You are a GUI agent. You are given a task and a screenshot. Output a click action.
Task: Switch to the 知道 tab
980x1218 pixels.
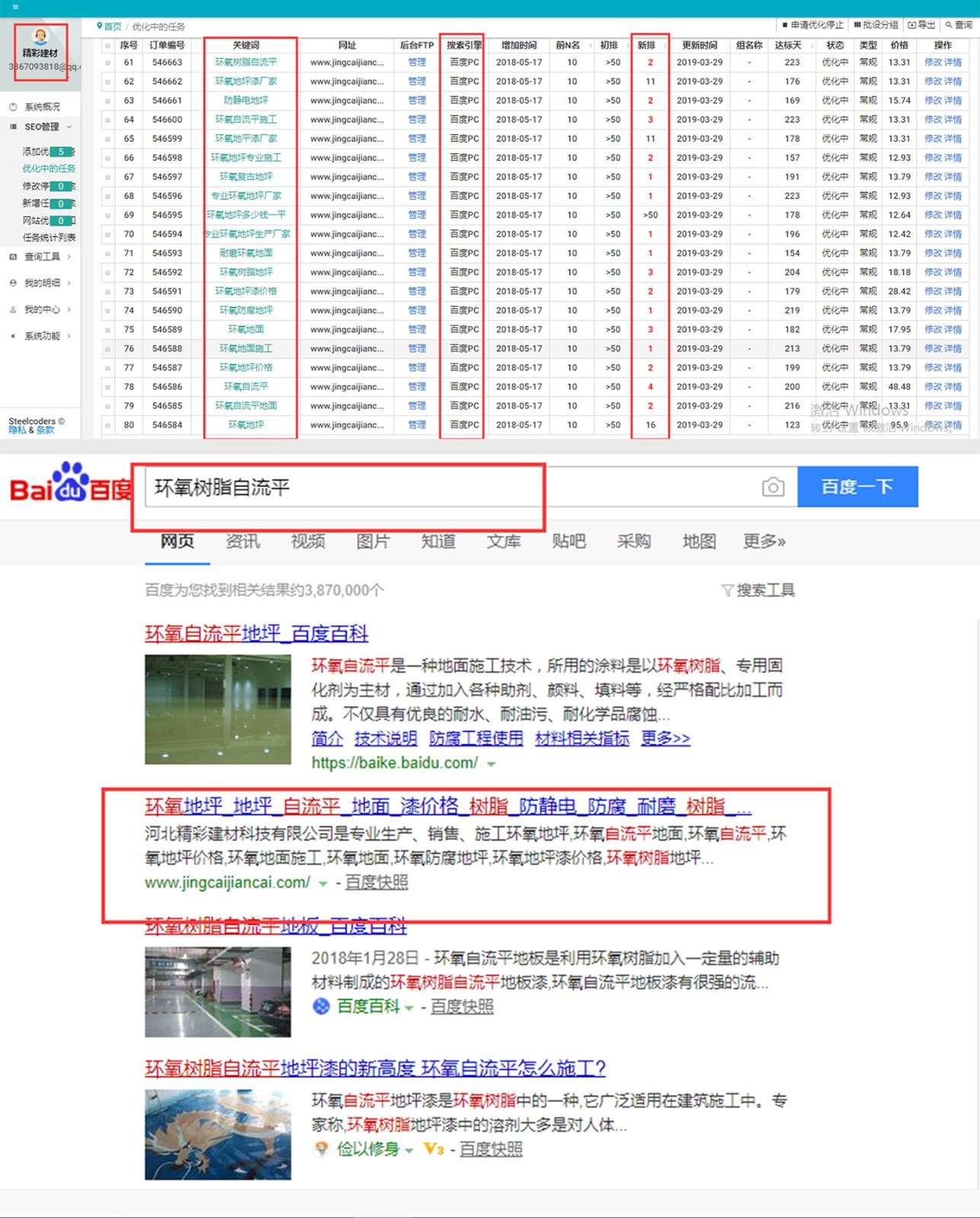(x=438, y=541)
